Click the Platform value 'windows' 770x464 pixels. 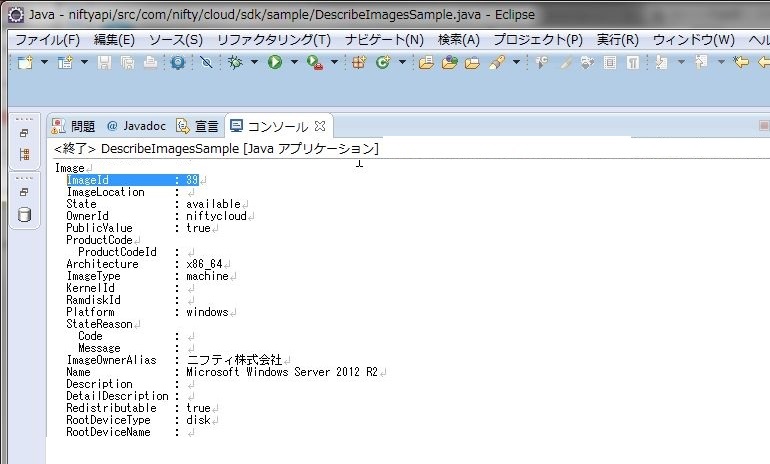207,312
